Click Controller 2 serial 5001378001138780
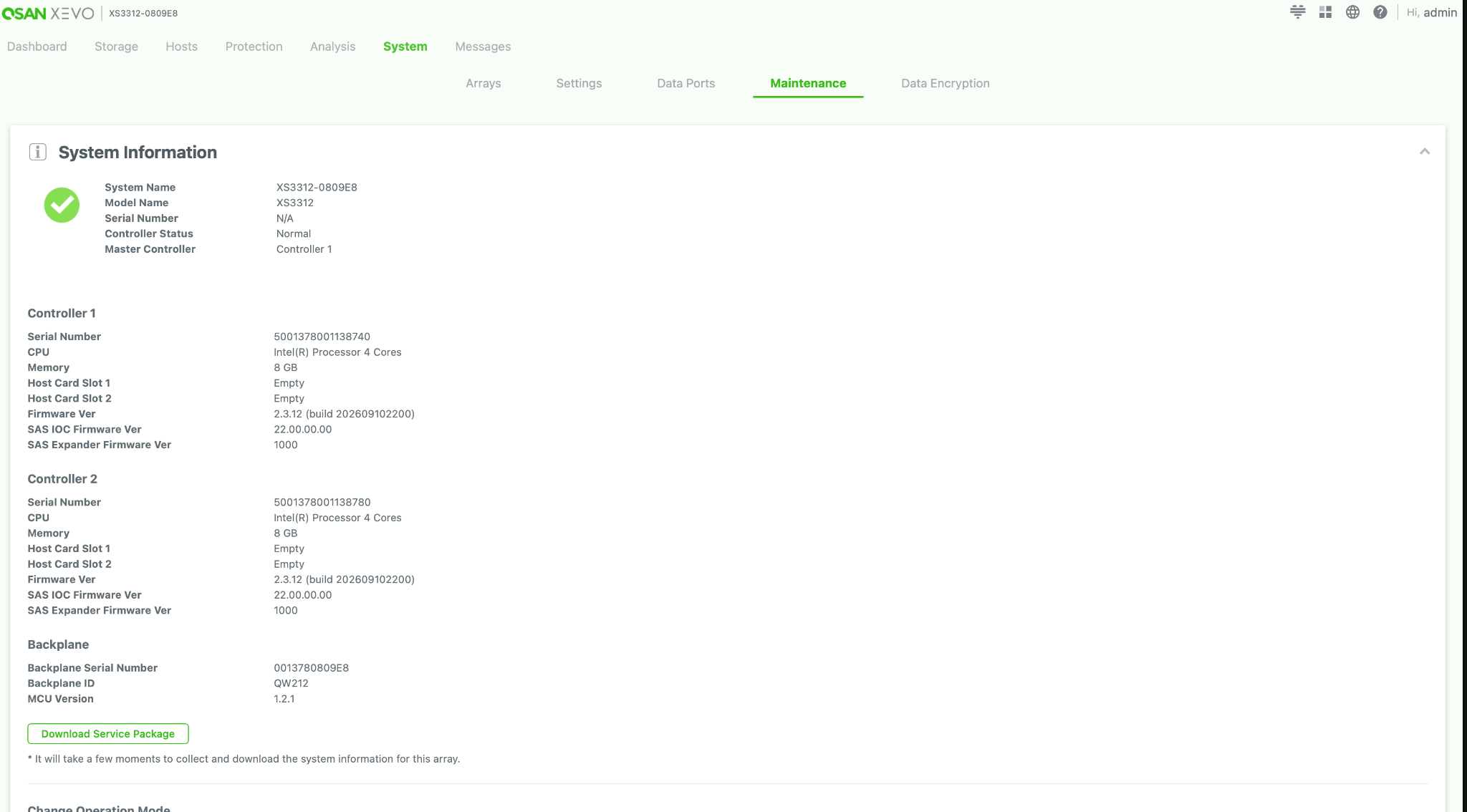 click(322, 502)
